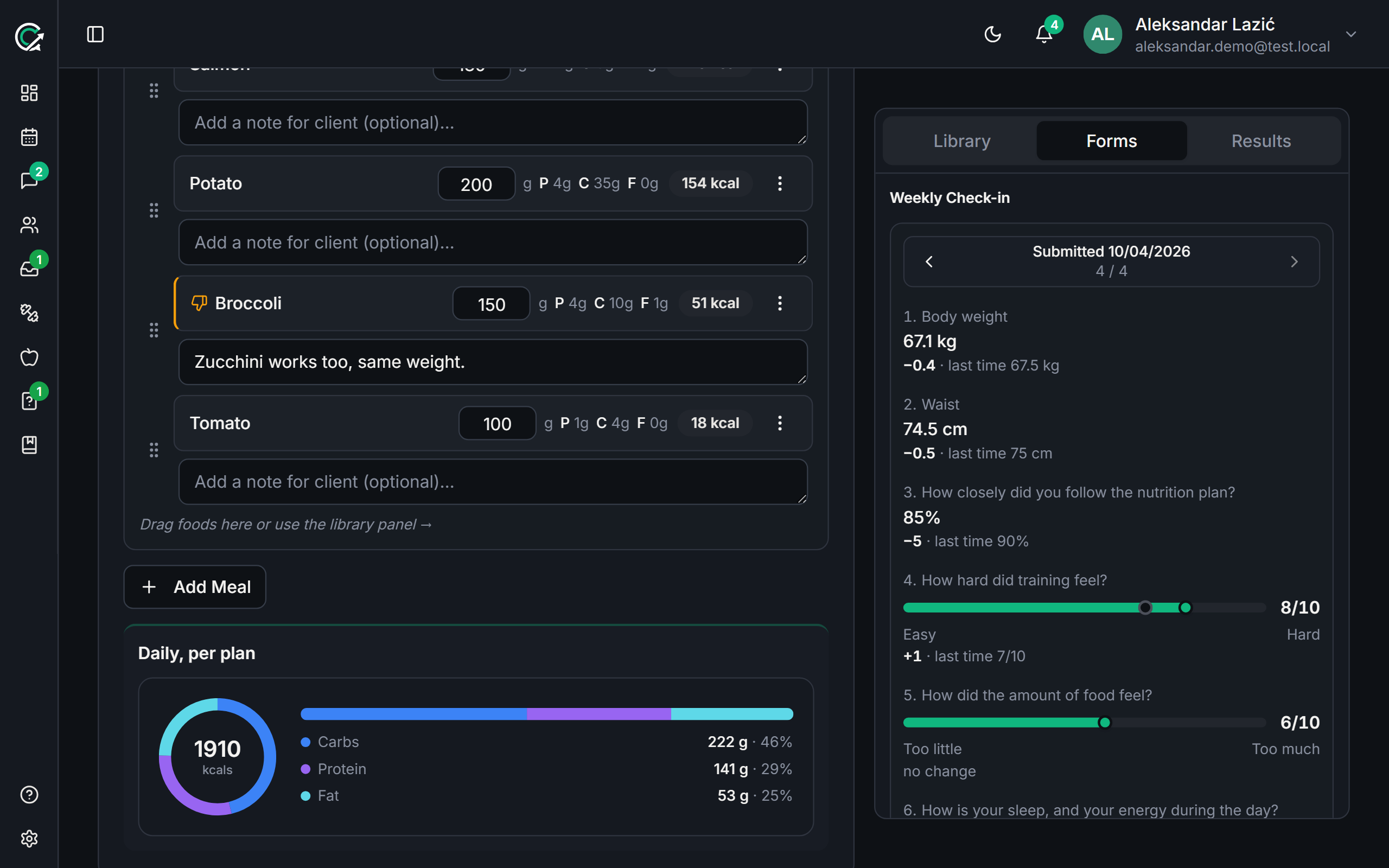
Task: Switch to the Forms tab
Action: [x=1112, y=141]
